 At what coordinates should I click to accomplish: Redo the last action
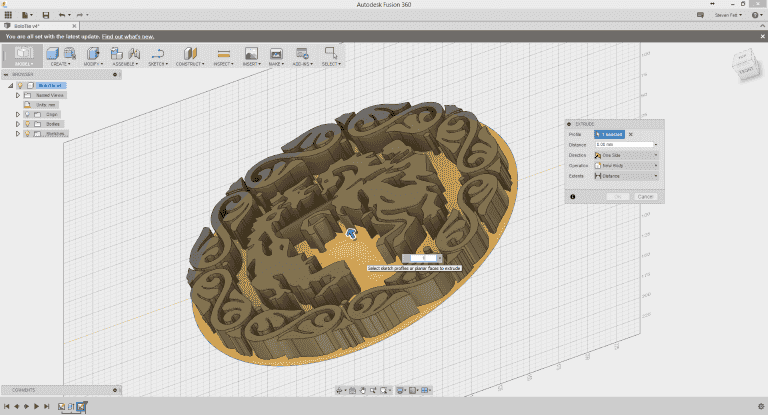[79, 15]
